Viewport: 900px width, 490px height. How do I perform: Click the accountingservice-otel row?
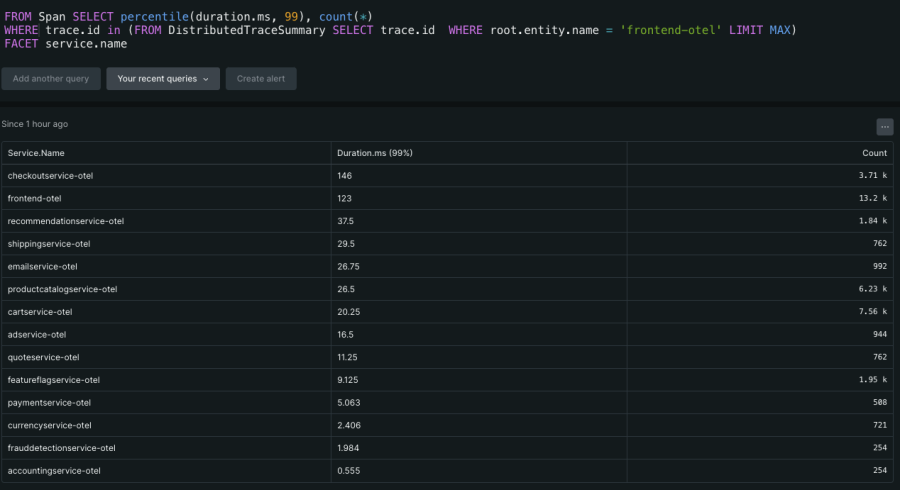click(54, 470)
